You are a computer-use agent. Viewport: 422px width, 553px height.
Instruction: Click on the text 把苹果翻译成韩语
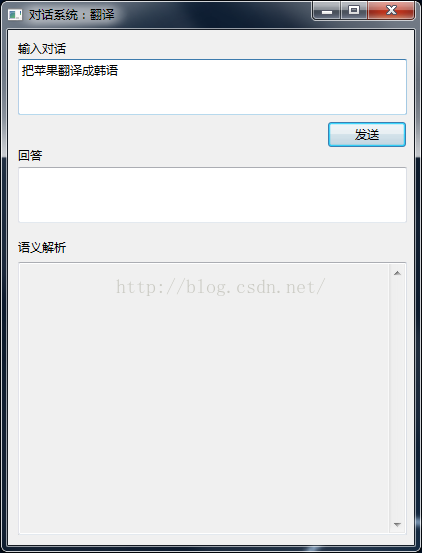(x=70, y=71)
